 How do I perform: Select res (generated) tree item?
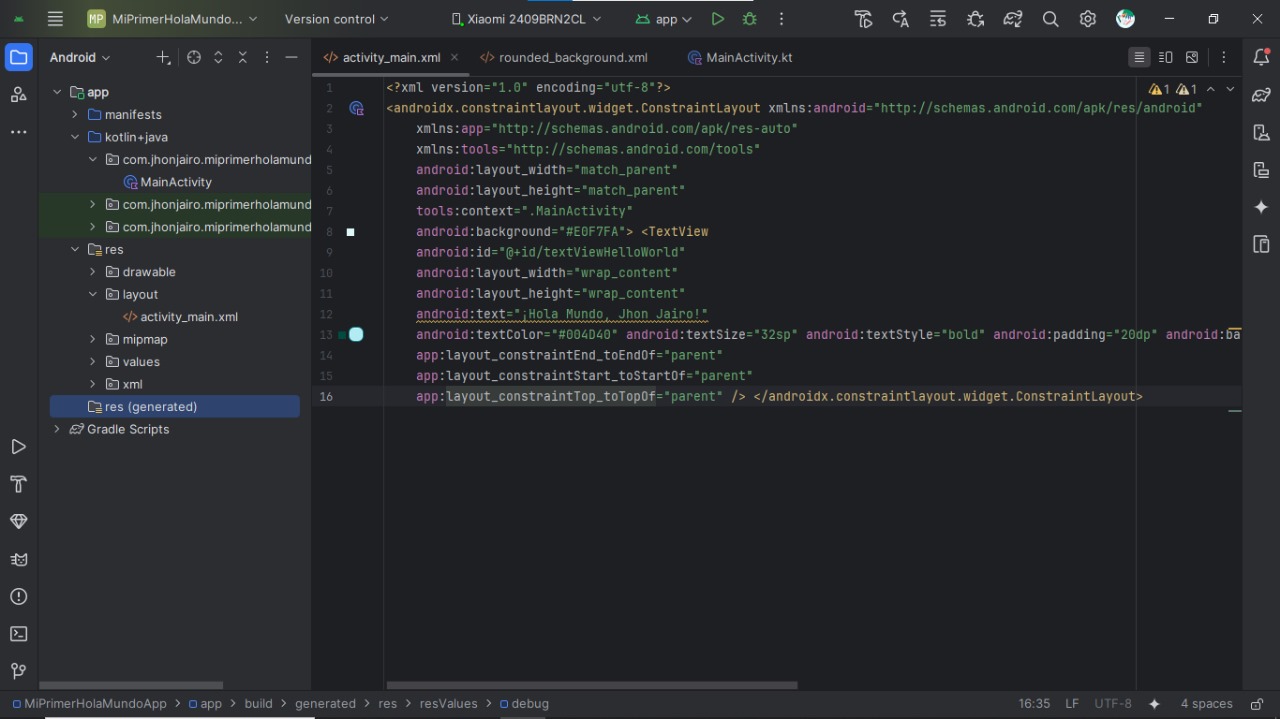click(175, 407)
